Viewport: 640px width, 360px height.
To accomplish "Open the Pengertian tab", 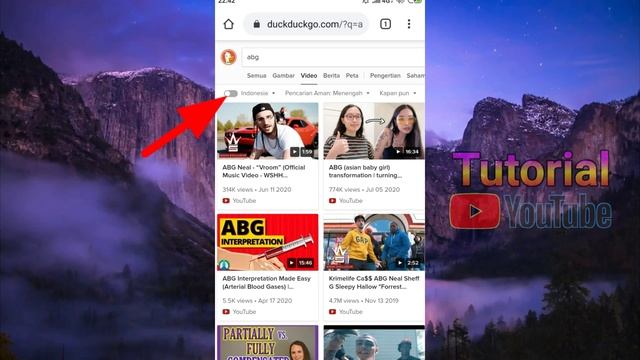I will pyautogui.click(x=385, y=76).
